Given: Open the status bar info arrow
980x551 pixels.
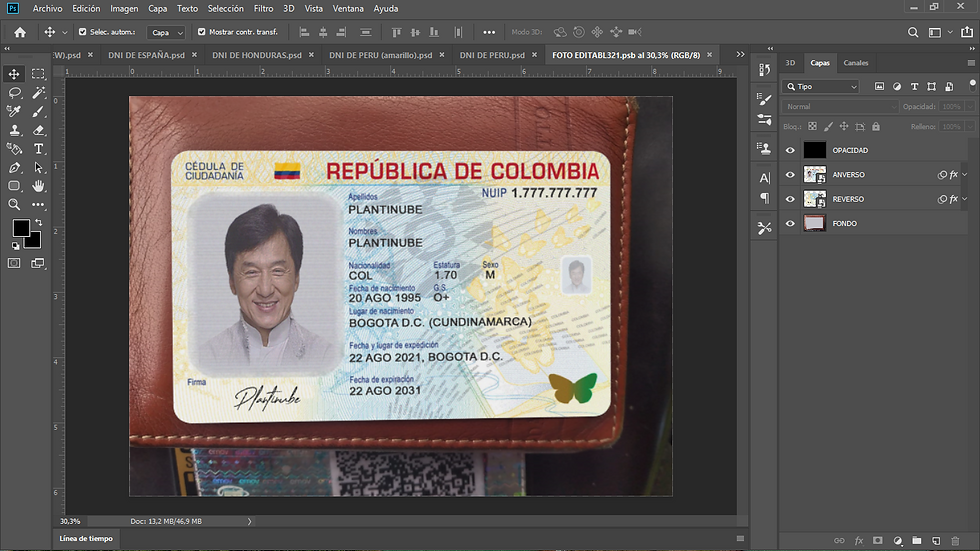Looking at the screenshot, I should [249, 521].
